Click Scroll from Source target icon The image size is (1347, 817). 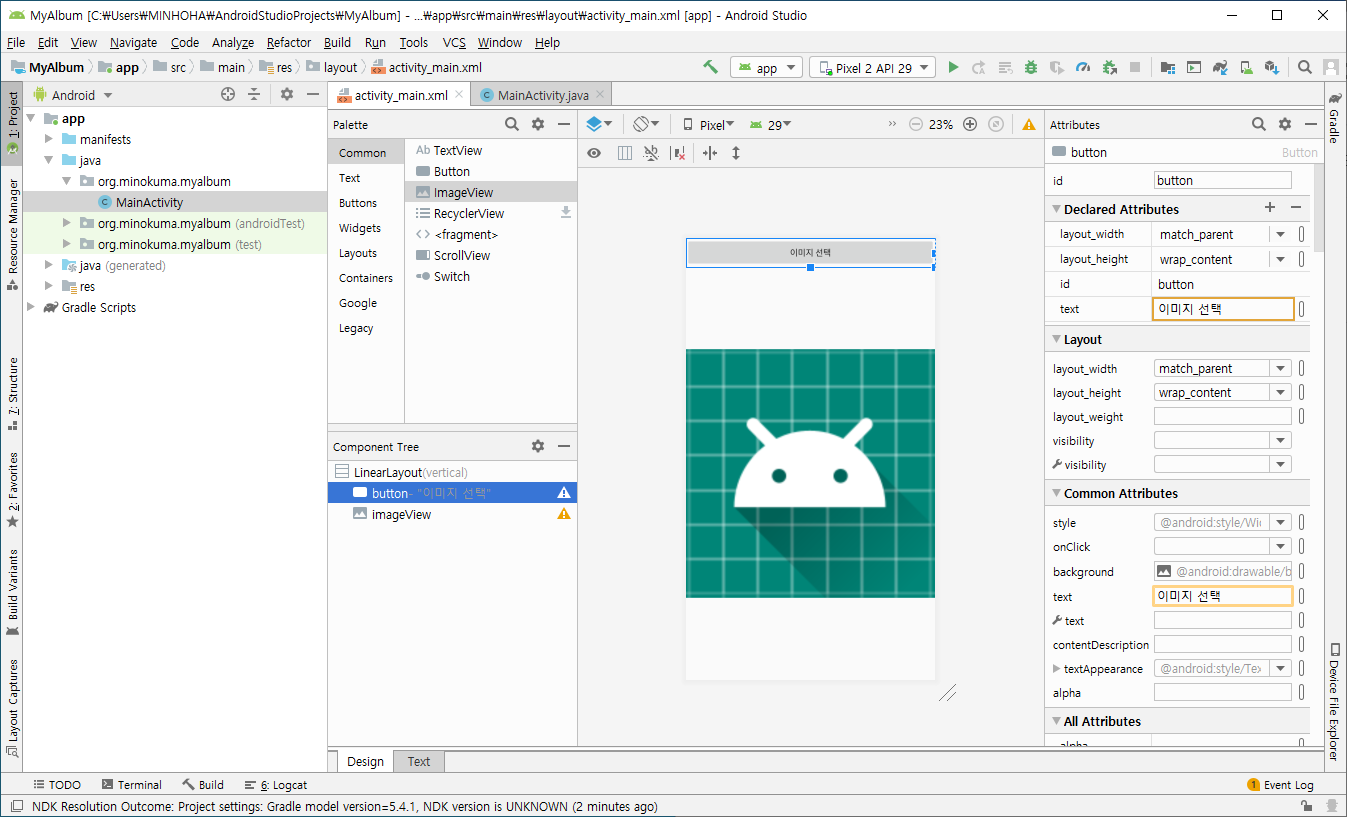point(228,94)
